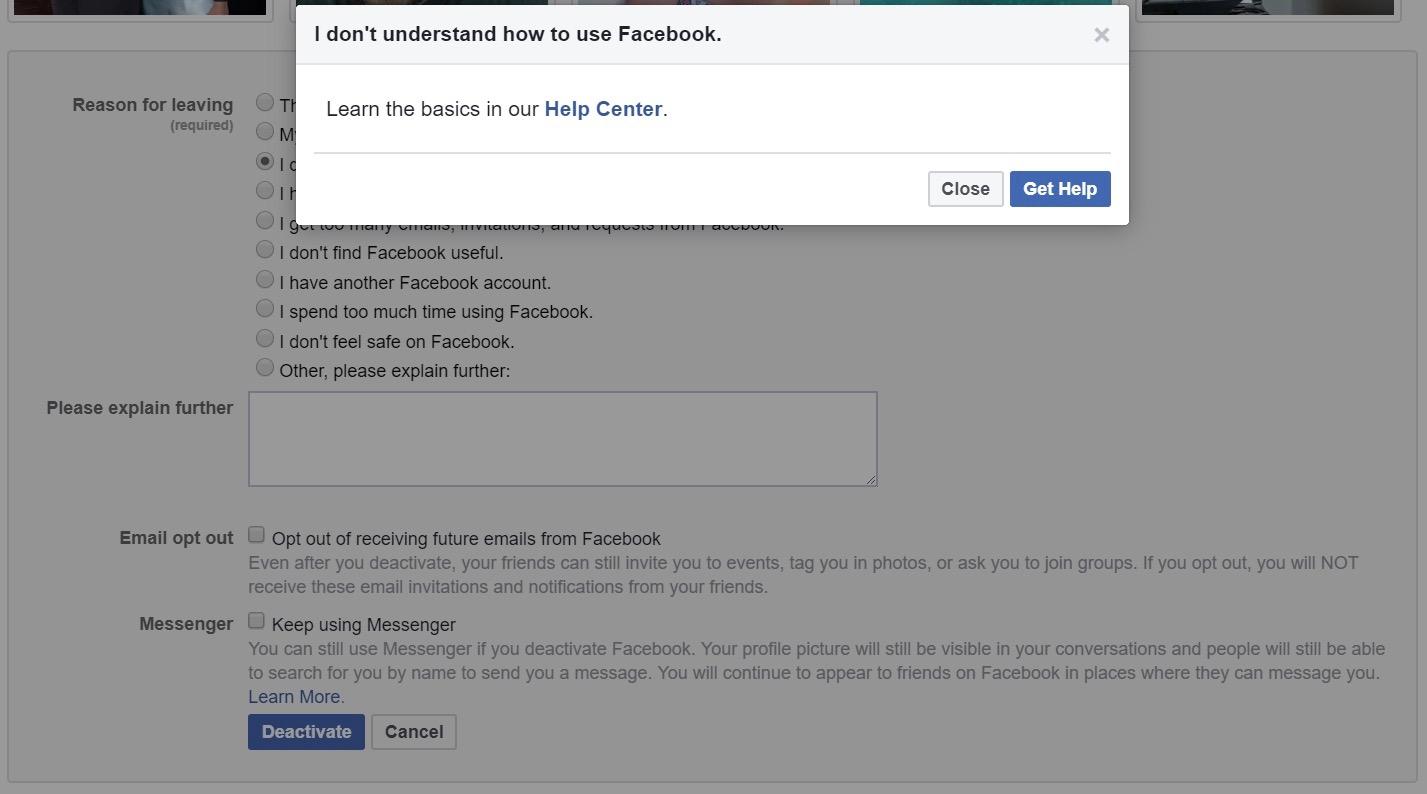Choose "I don't find Facebook useful"
Screen dimensions: 1427x794
coord(265,249)
